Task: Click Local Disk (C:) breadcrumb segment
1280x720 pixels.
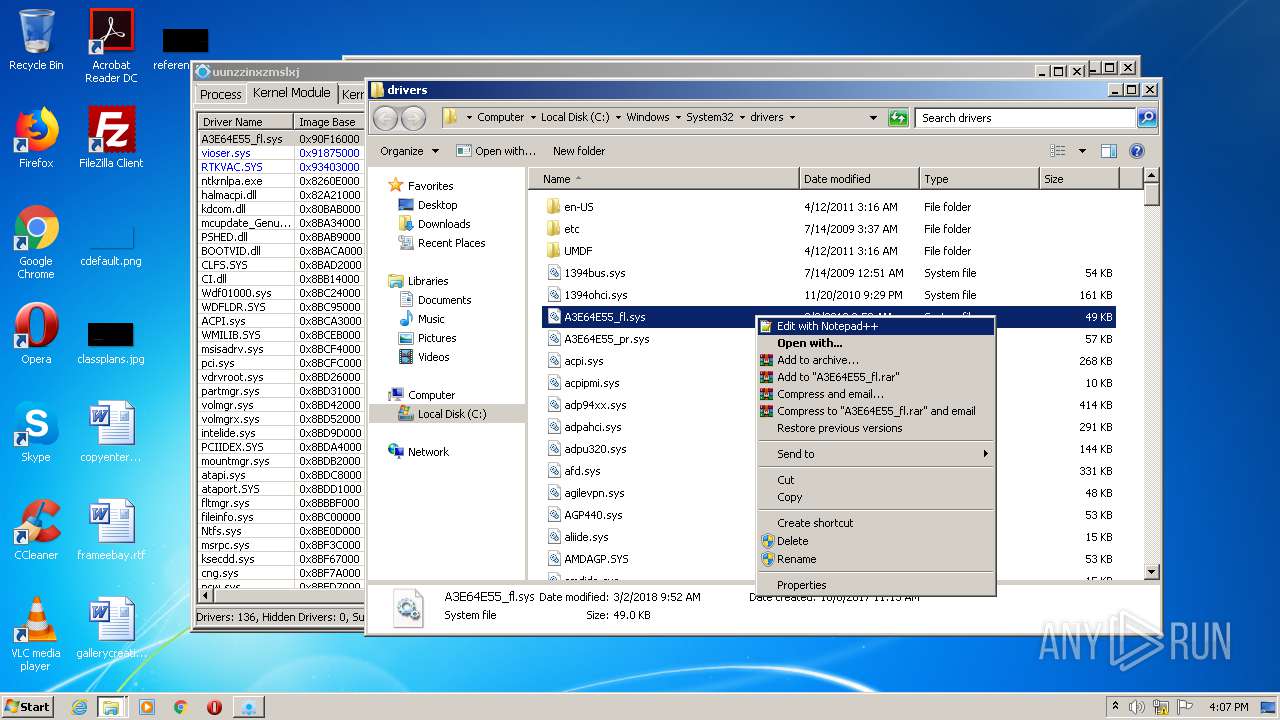Action: click(x=575, y=117)
